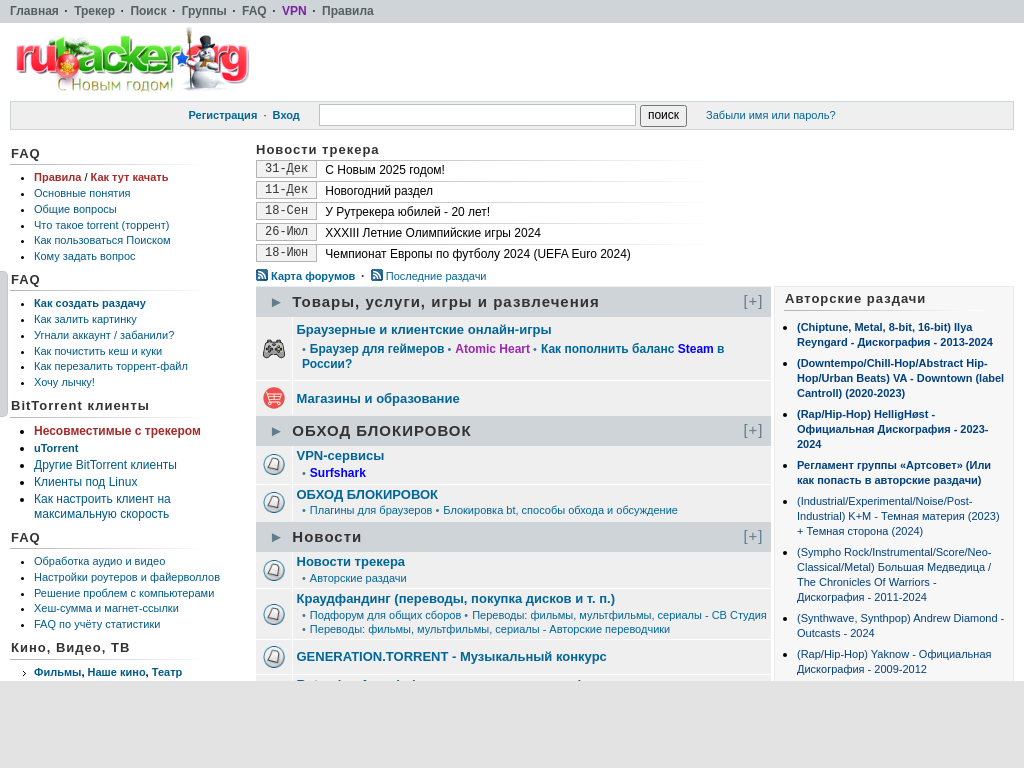Open news item Новогодний раздел
Viewport: 1024px width, 768px height.
379,191
